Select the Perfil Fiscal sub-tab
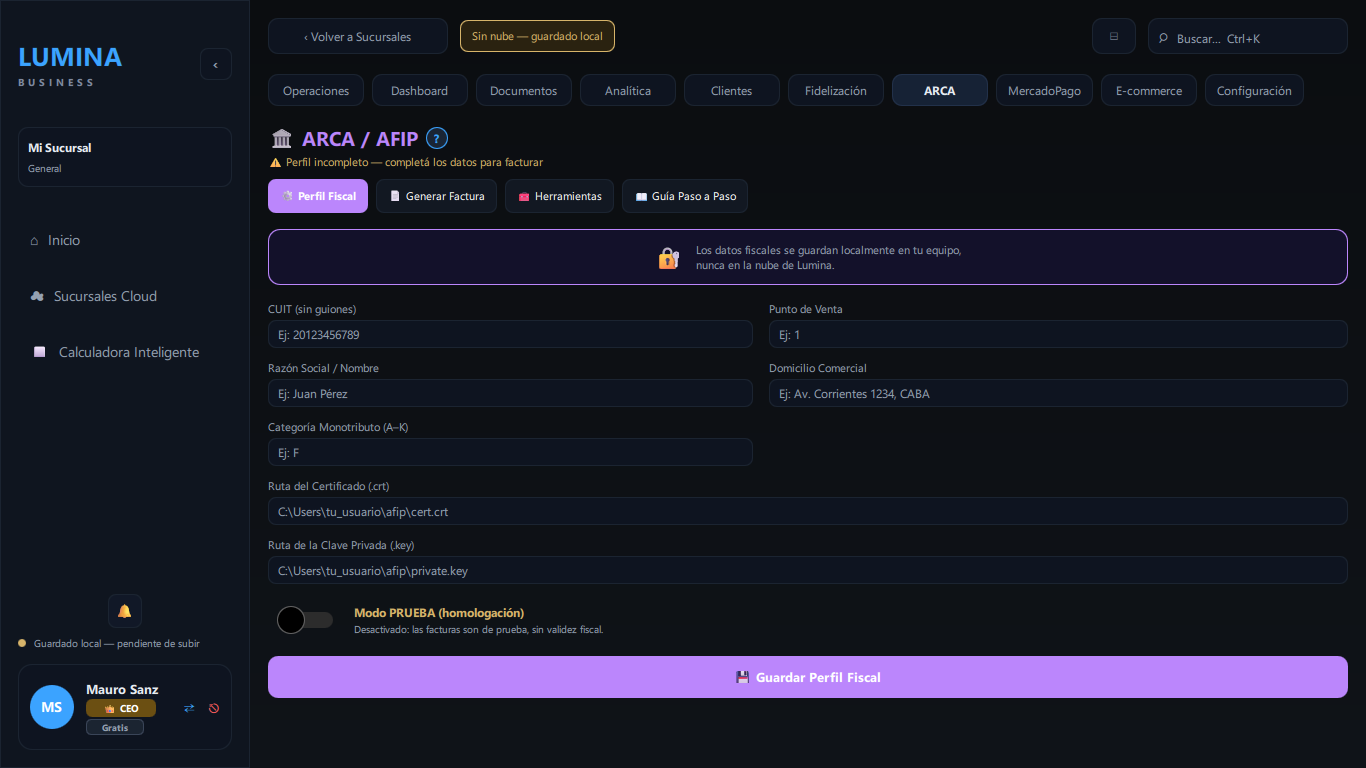Image resolution: width=1366 pixels, height=768 pixels. pos(318,196)
